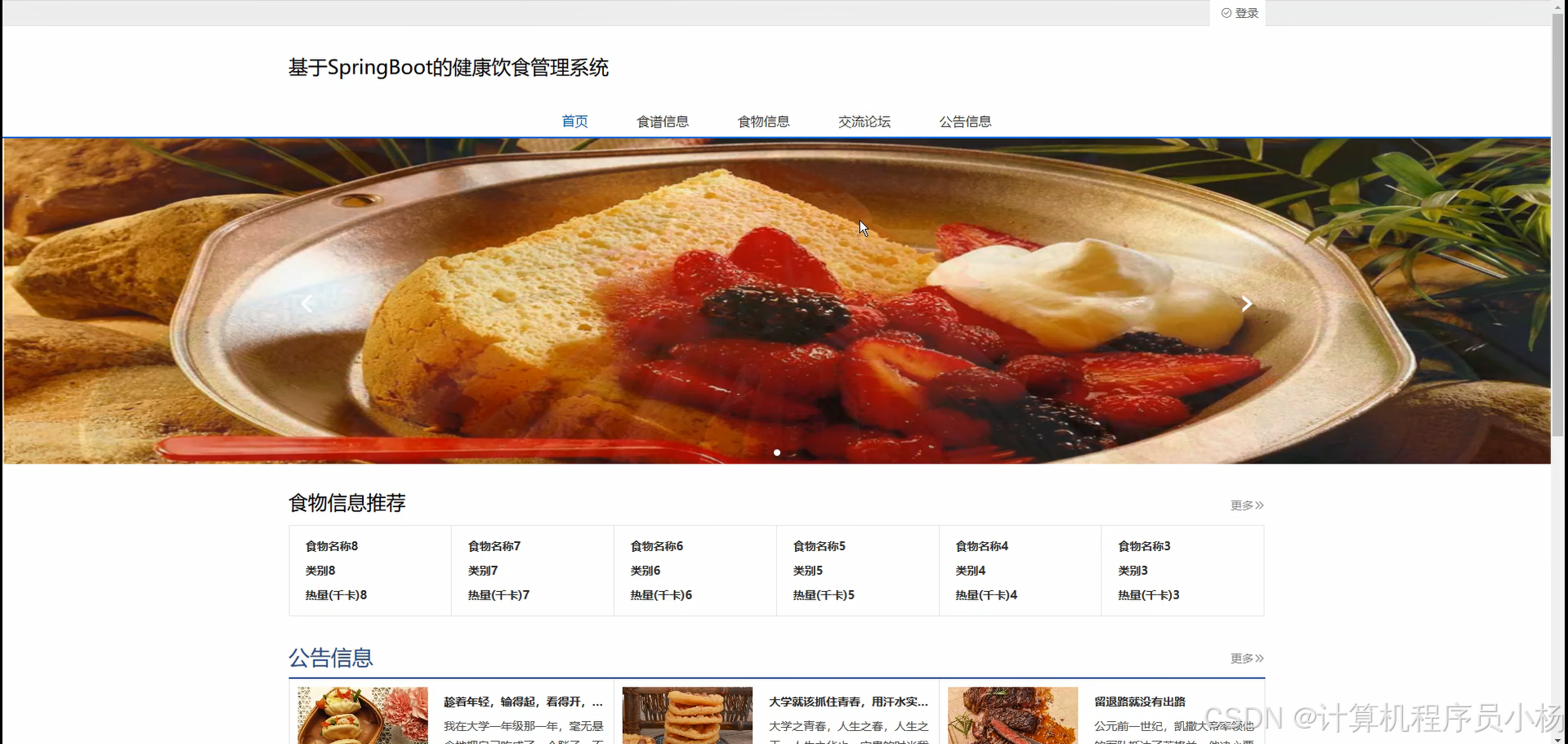This screenshot has width=1568, height=744.
Task: Select the carousel indicator dot
Action: [777, 452]
